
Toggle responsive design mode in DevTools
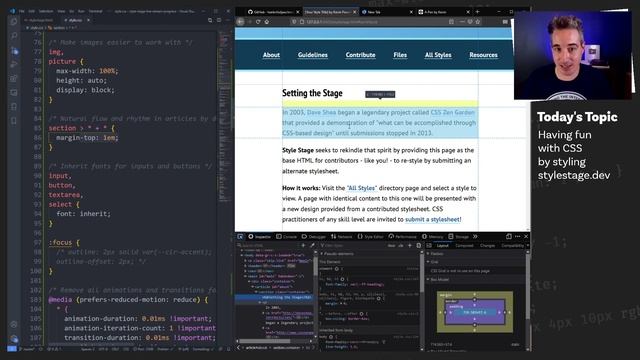coord(509,236)
